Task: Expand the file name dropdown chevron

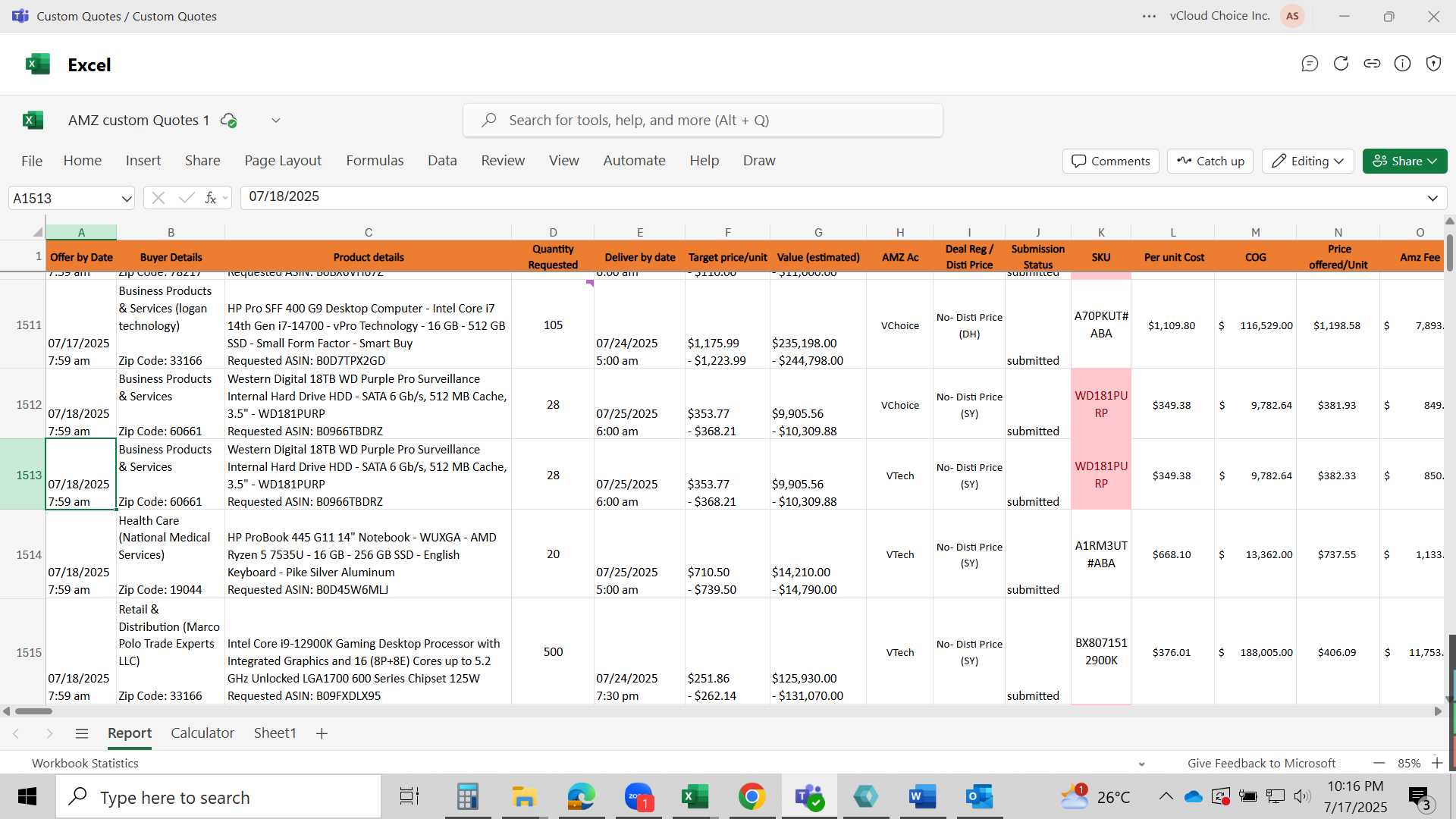Action: [276, 120]
